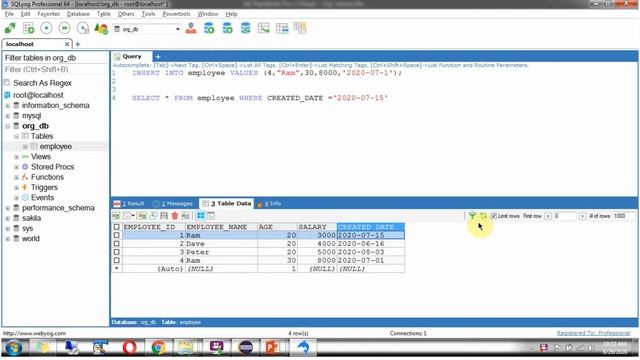
Task: Click the first export icon in Table Data toolbar
Action: [x=116, y=216]
